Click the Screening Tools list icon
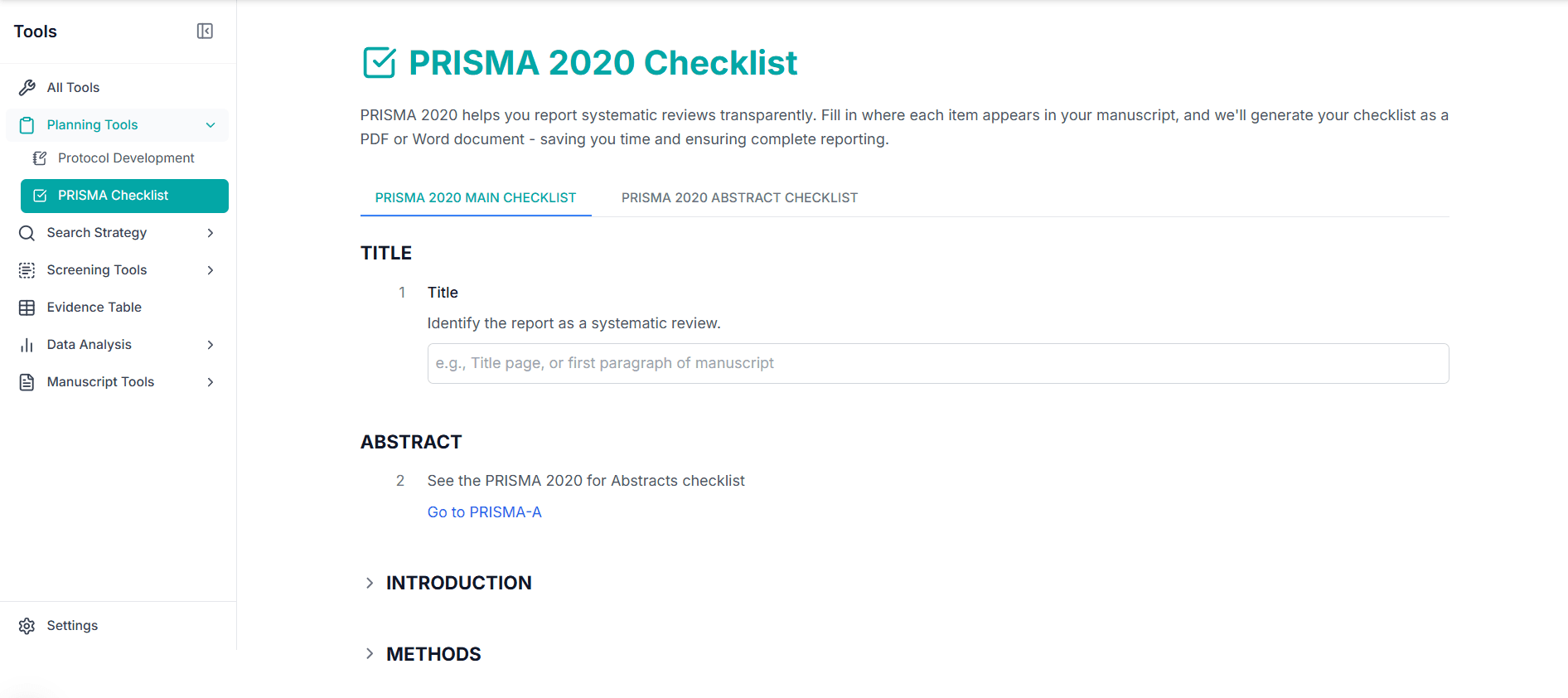 (x=27, y=270)
